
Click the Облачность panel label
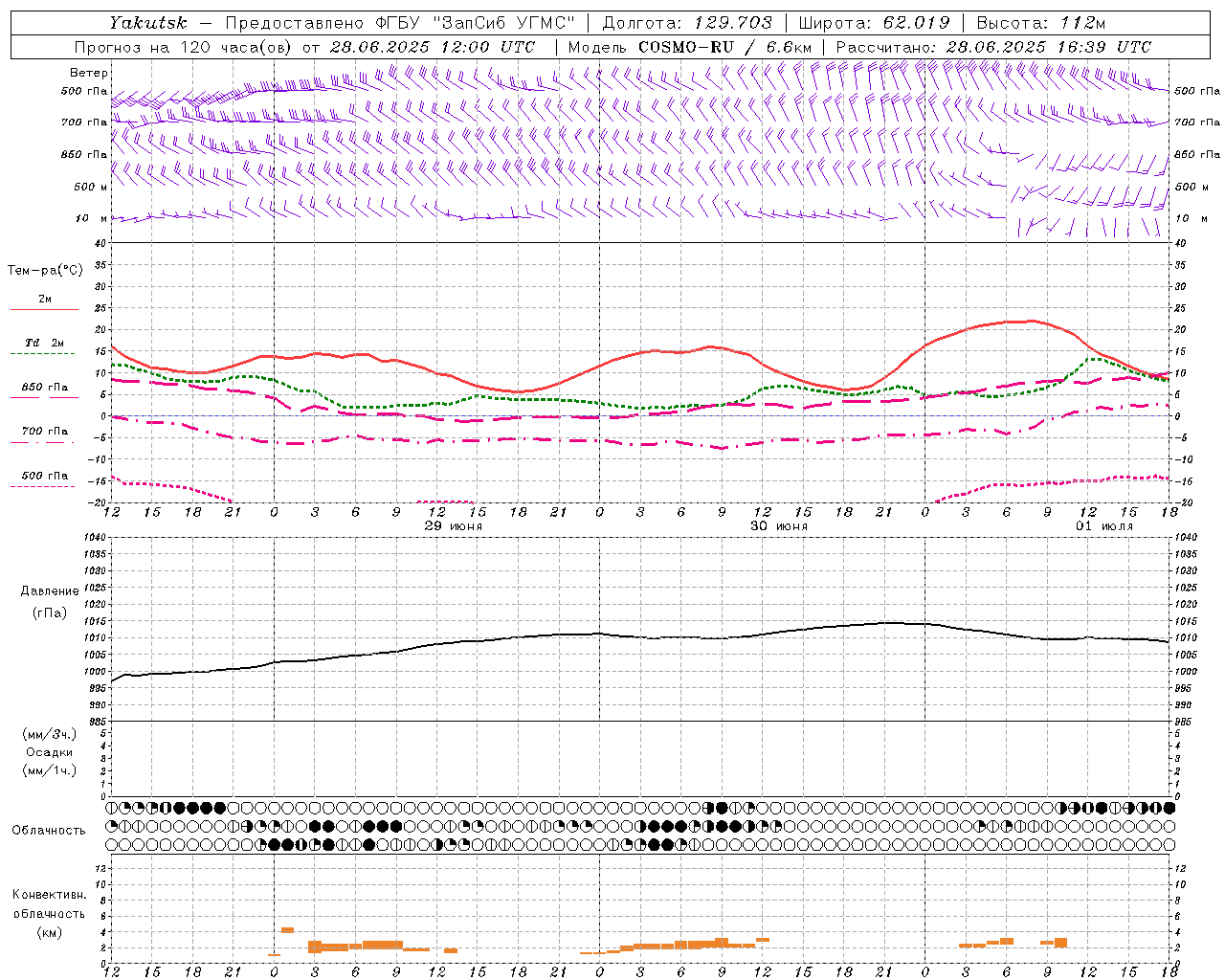pos(49,830)
